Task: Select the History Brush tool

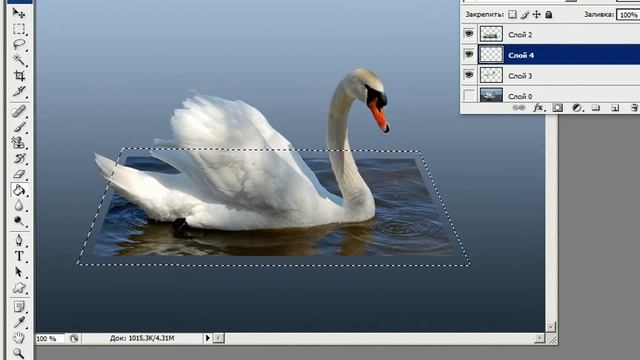Action: 19,158
